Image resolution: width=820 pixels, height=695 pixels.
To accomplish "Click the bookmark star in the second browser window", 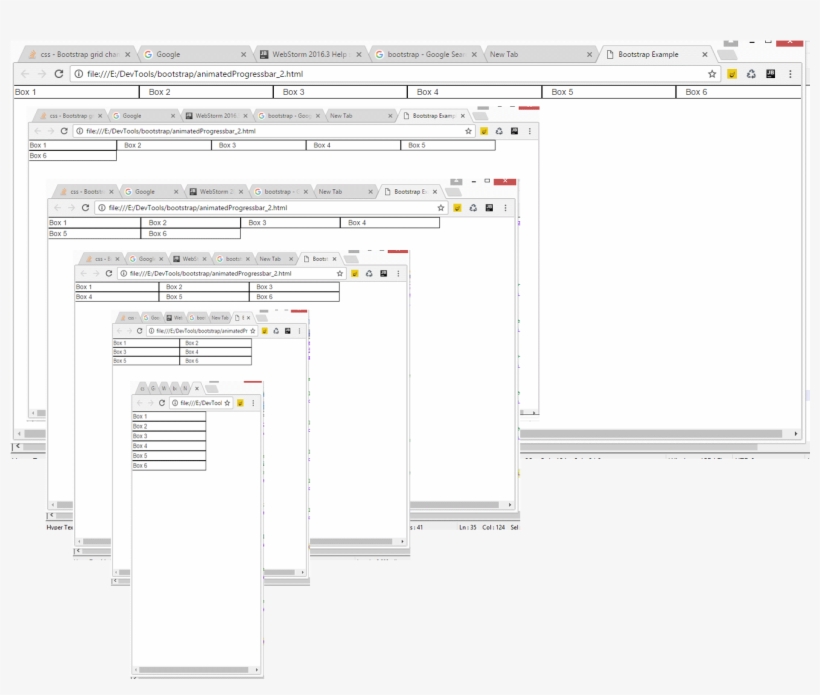I will click(x=466, y=131).
